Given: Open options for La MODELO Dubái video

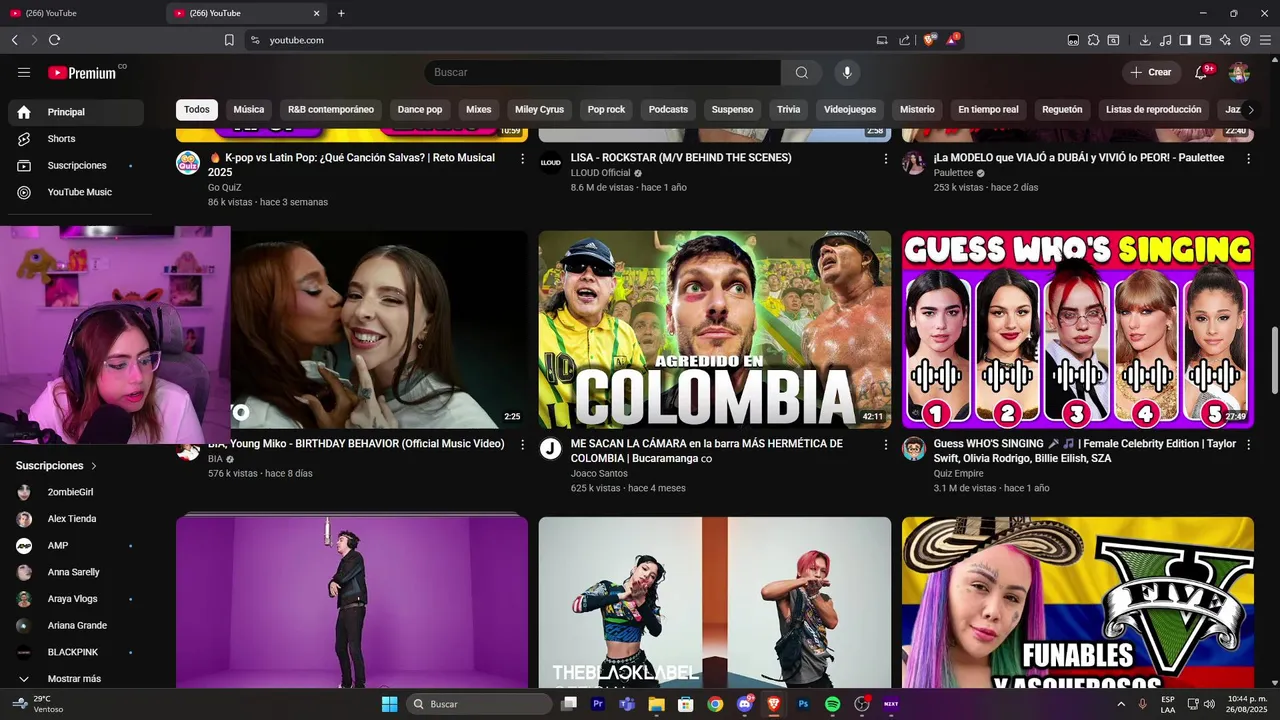Looking at the screenshot, I should click(1248, 158).
